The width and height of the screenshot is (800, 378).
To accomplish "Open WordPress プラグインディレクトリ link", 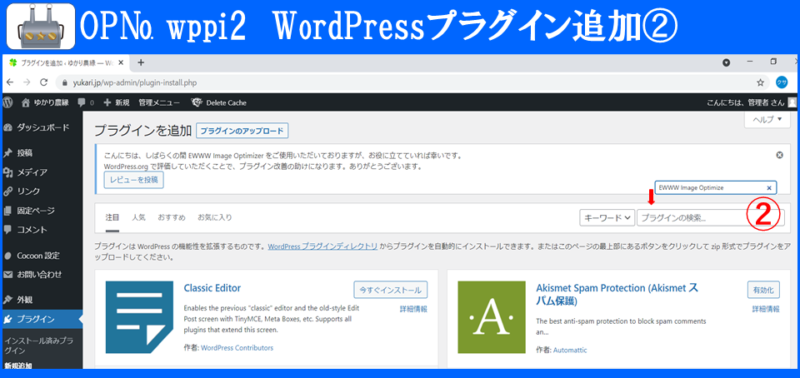I will point(322,246).
